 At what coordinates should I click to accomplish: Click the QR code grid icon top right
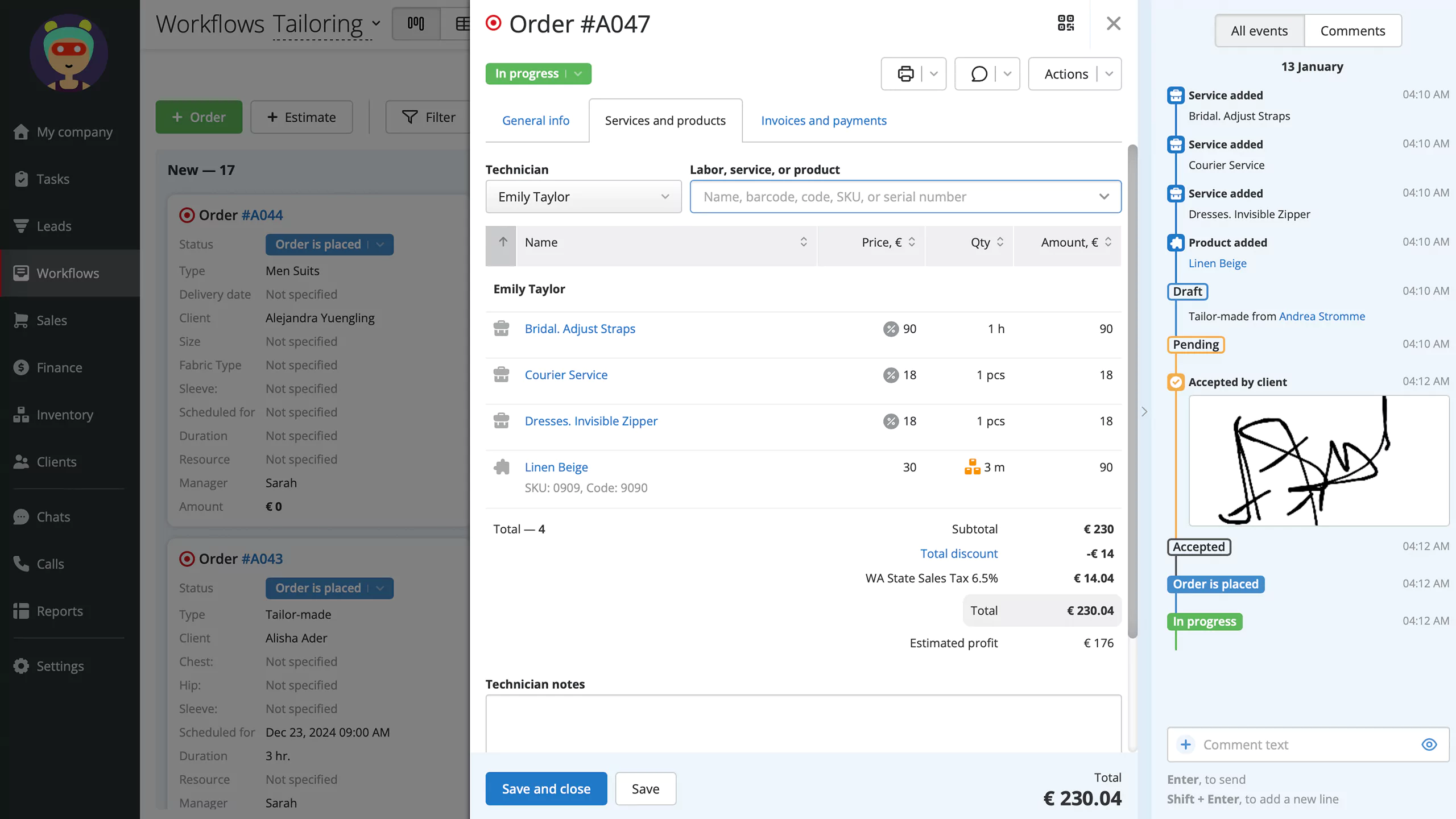[x=1066, y=22]
